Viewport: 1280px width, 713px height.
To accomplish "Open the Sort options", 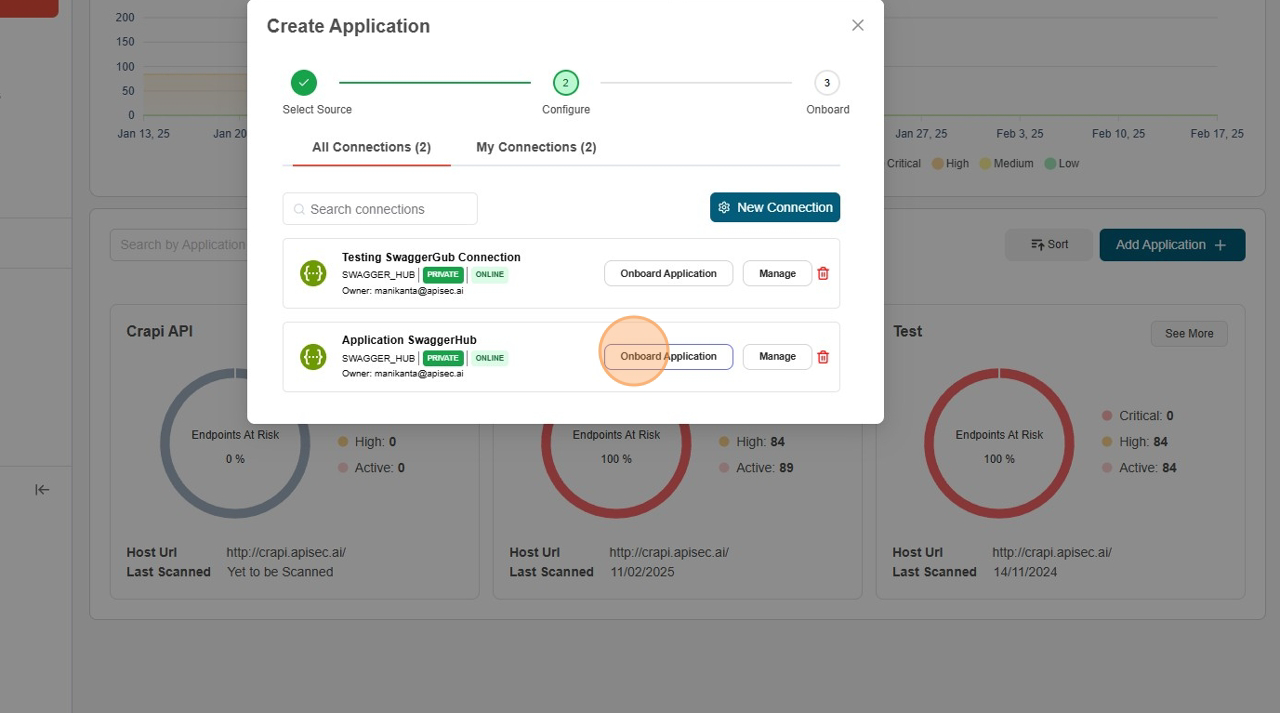I will coord(1049,245).
